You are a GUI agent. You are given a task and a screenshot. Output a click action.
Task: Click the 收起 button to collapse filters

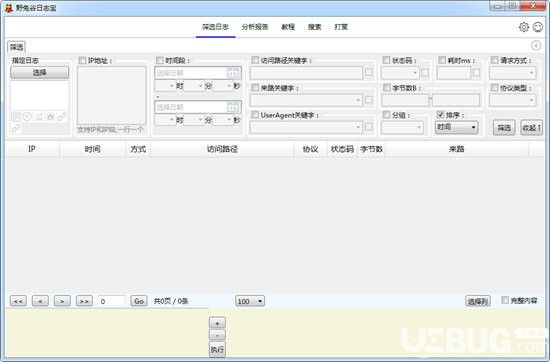click(531, 128)
